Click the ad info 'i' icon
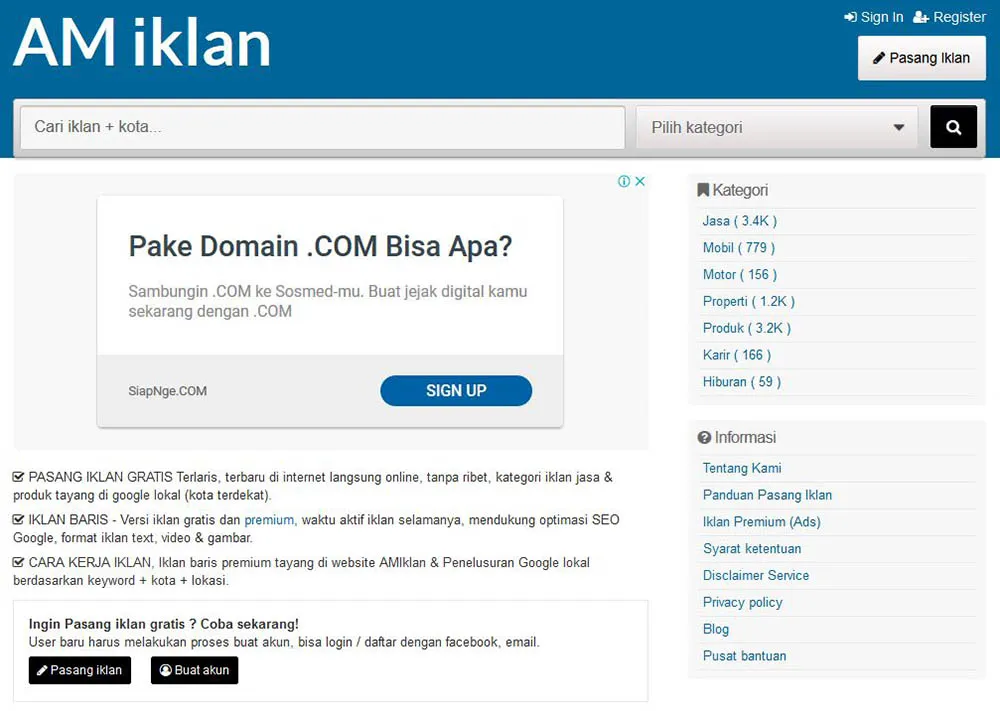1000x711 pixels. click(x=624, y=181)
